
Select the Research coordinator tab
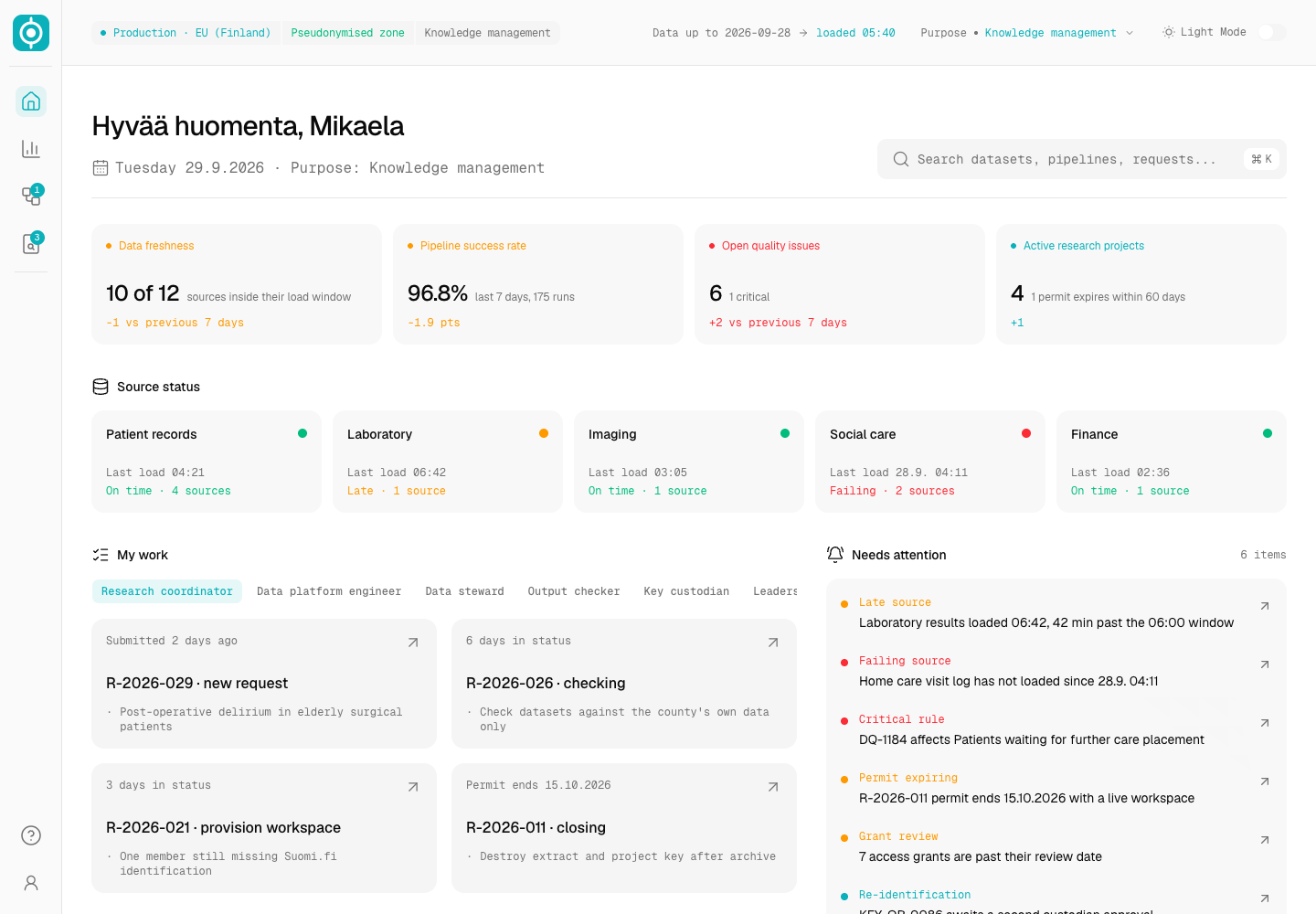167,591
